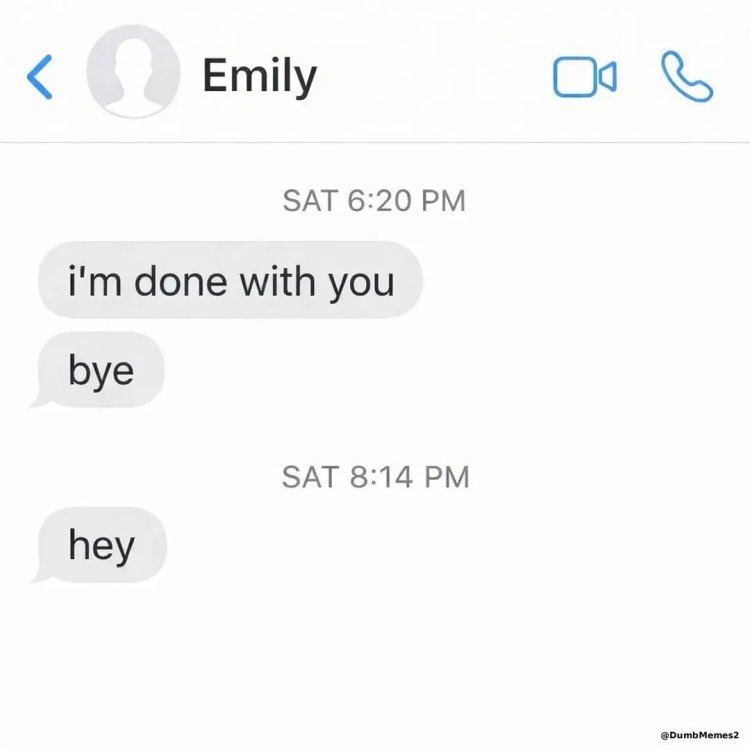The height and width of the screenshot is (750, 750).
Task: Tap the contact name Emily
Action: point(260,76)
